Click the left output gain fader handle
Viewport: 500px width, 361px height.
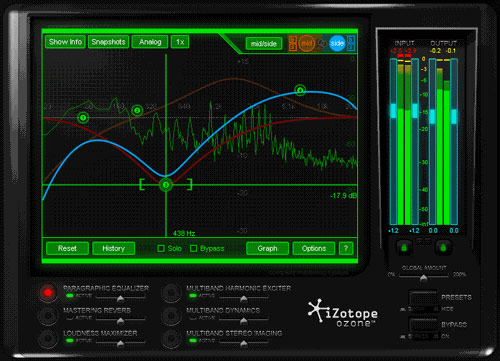tap(432, 117)
